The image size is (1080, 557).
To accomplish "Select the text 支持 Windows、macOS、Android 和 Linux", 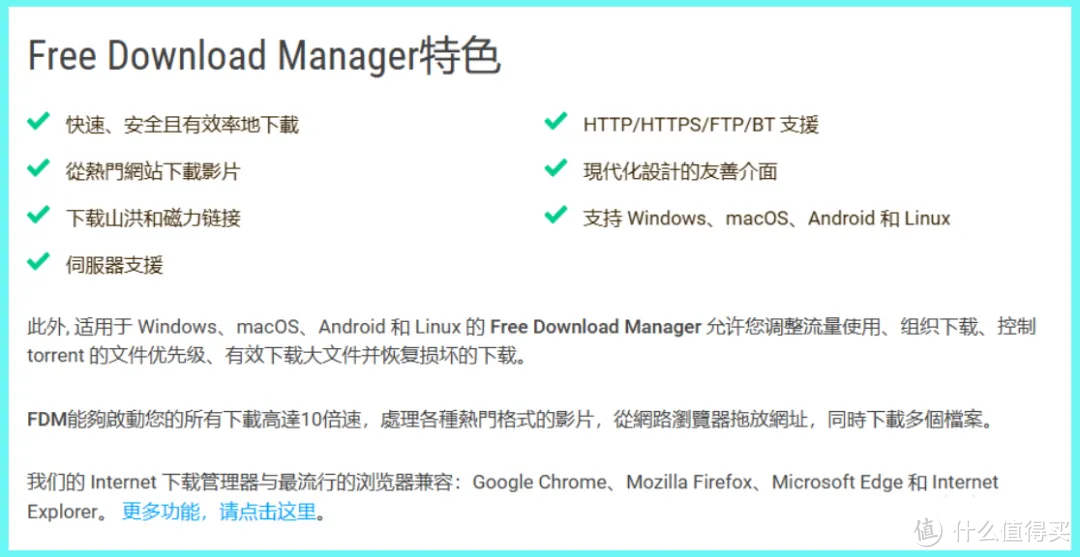I will point(767,218).
